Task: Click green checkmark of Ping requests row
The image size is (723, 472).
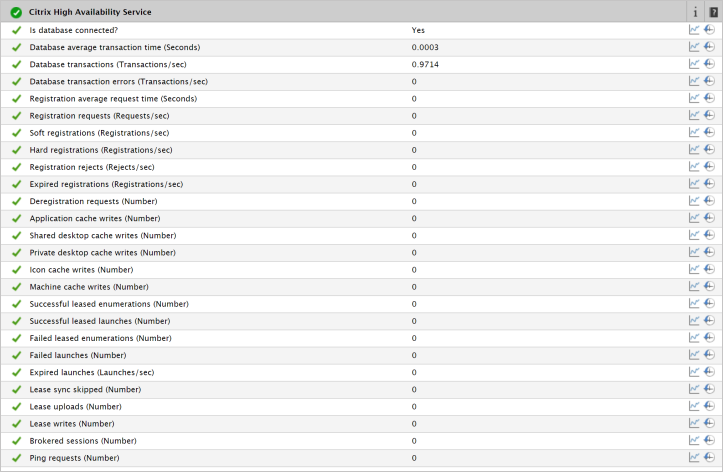Action: point(17,458)
